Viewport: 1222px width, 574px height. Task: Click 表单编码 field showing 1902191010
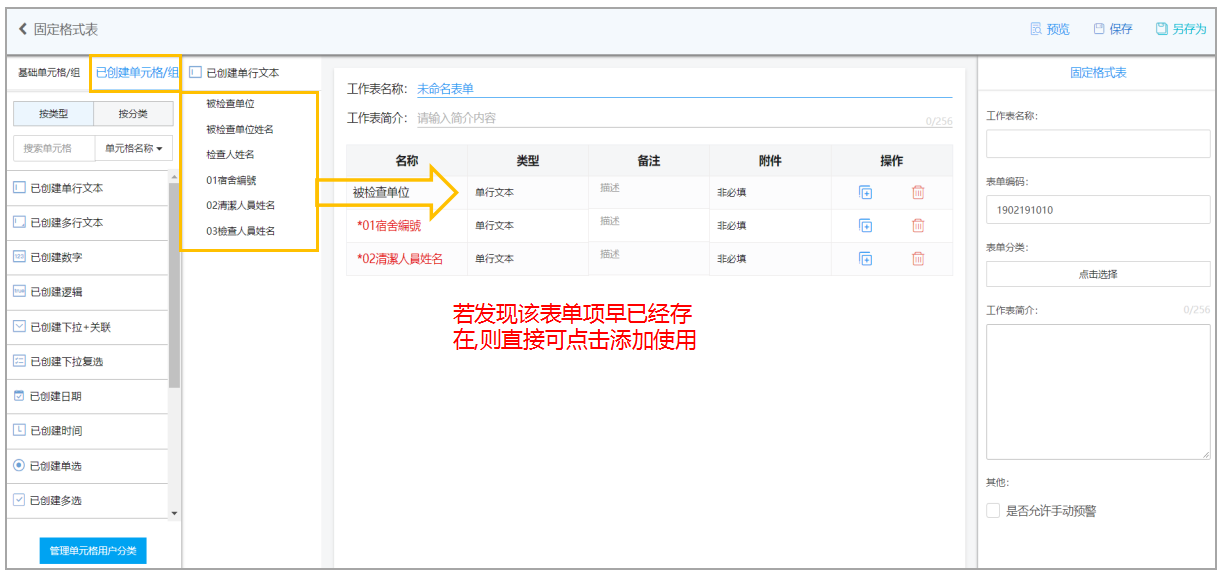[x=1098, y=210]
